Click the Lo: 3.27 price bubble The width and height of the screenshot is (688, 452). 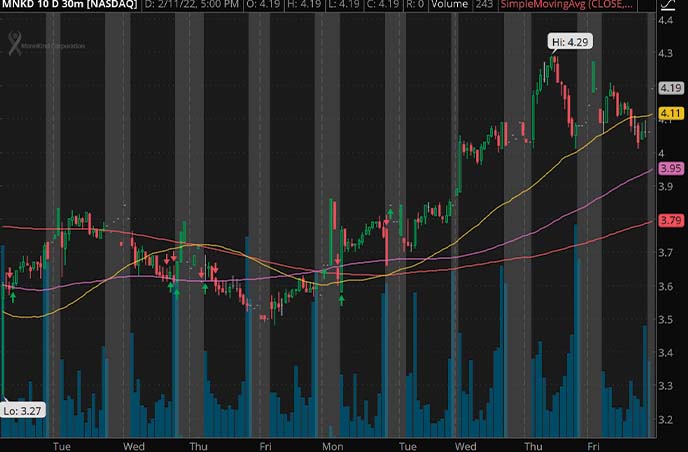pyautogui.click(x=22, y=411)
